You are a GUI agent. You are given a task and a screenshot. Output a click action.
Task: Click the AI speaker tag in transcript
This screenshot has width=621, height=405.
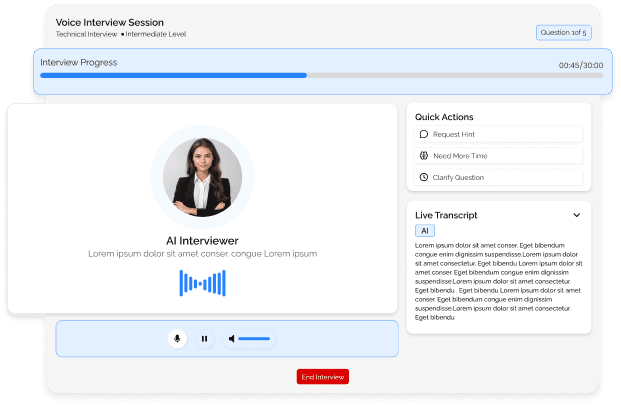(425, 231)
